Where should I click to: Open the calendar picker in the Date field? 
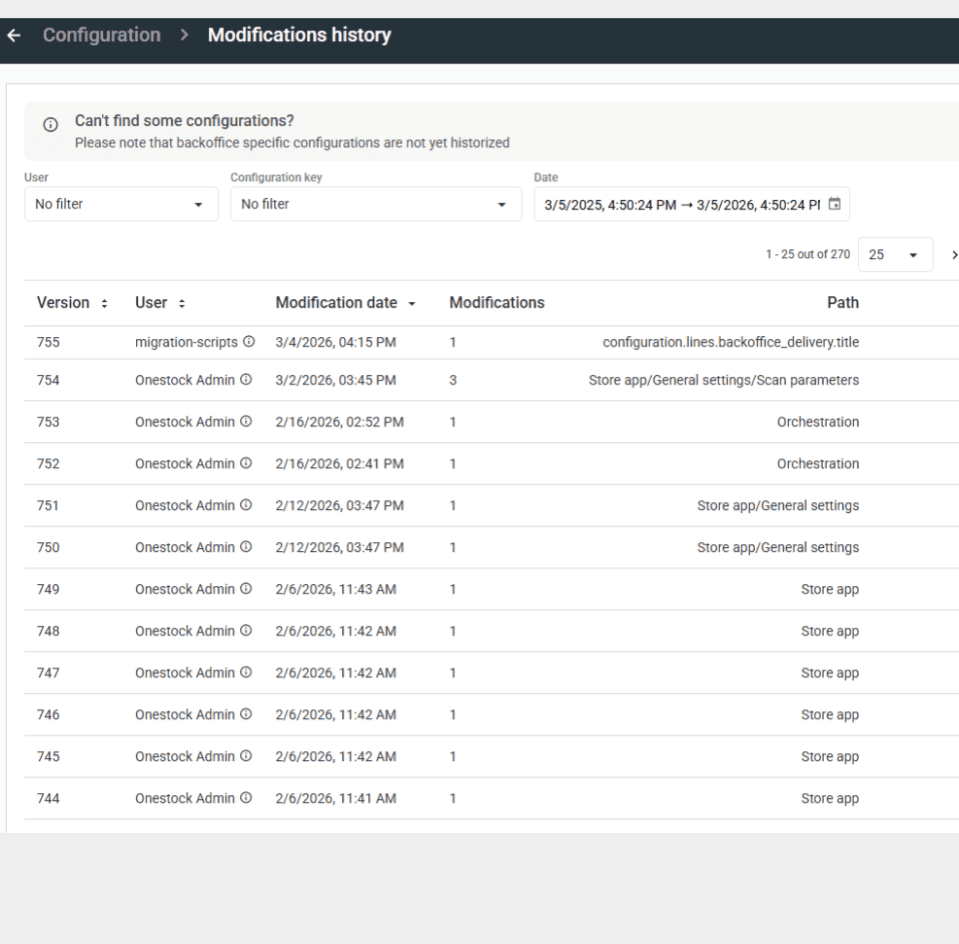click(836, 204)
